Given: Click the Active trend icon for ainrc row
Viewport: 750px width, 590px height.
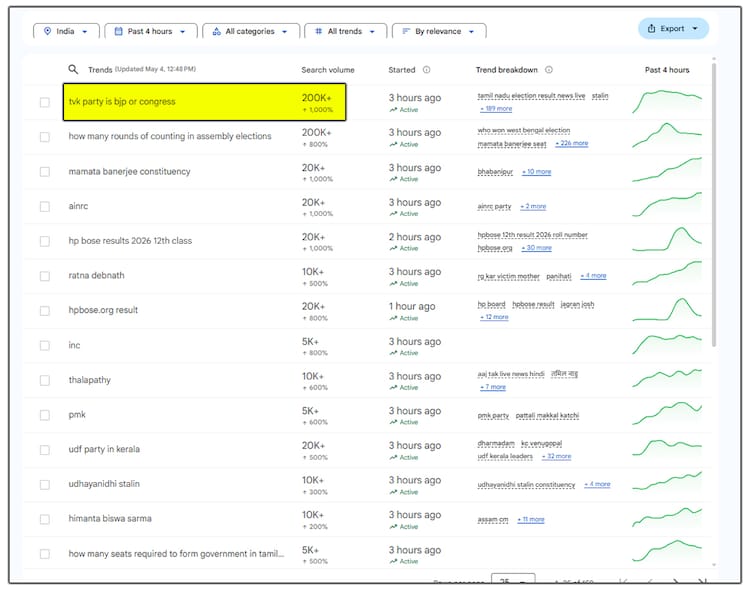Looking at the screenshot, I should click(393, 214).
